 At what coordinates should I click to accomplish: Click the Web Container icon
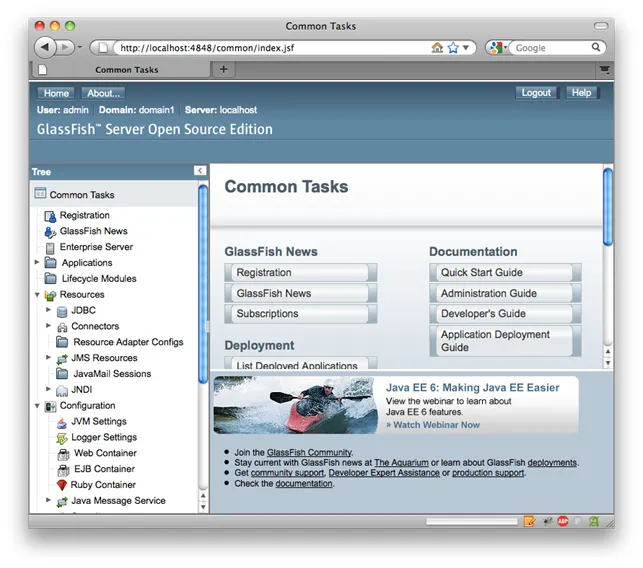tap(64, 454)
